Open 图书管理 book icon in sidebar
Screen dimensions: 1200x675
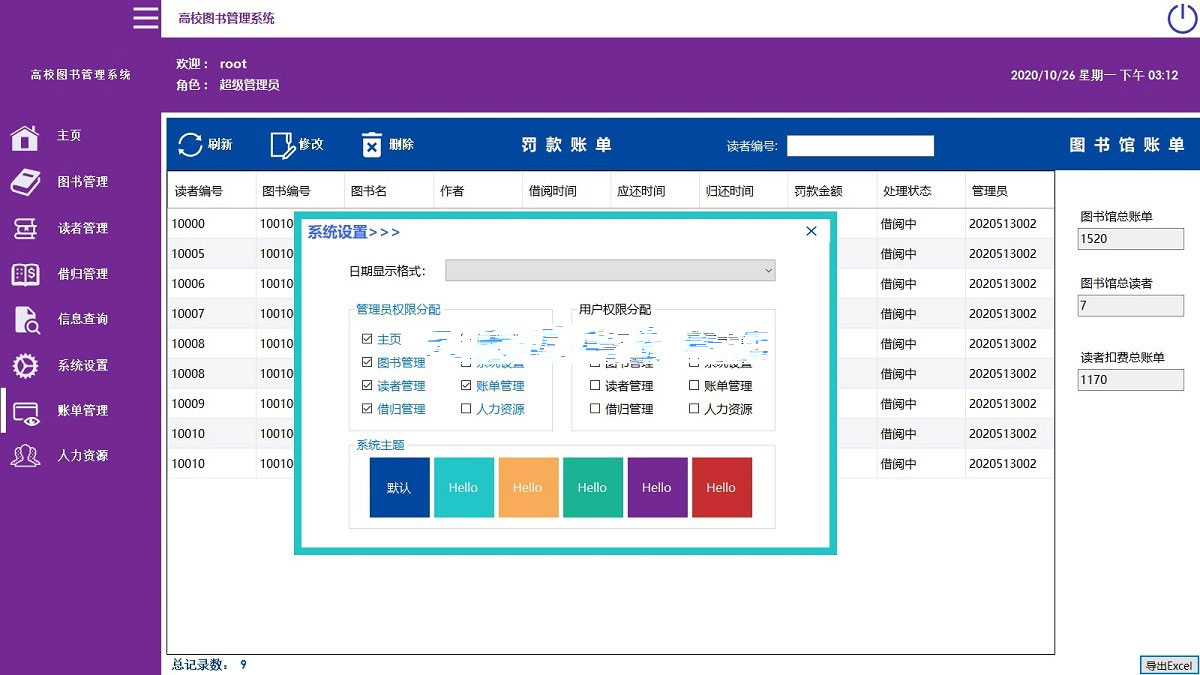[25, 182]
